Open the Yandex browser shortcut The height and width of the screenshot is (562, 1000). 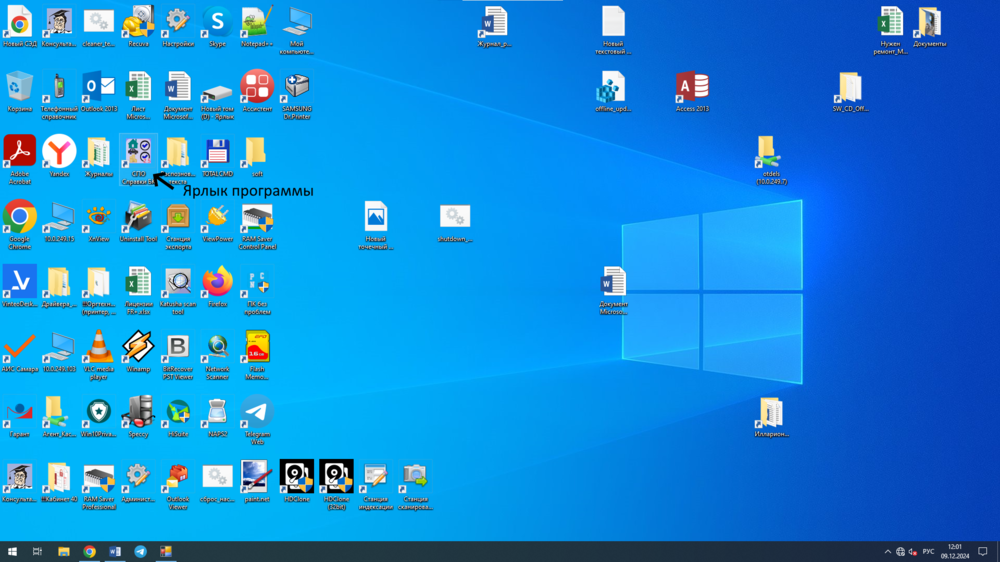(59, 157)
